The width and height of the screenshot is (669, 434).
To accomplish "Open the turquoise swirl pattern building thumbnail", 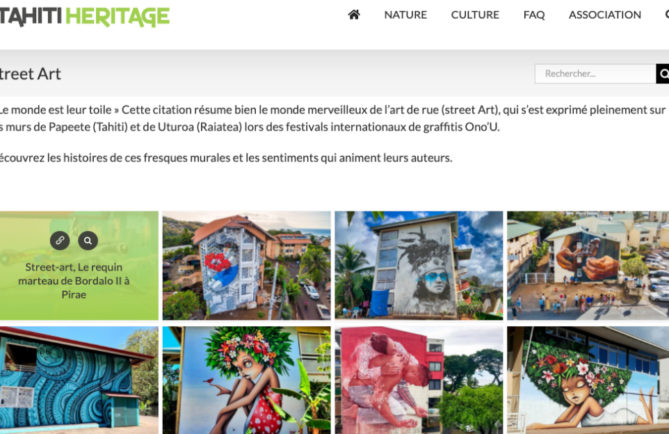I will 79,380.
